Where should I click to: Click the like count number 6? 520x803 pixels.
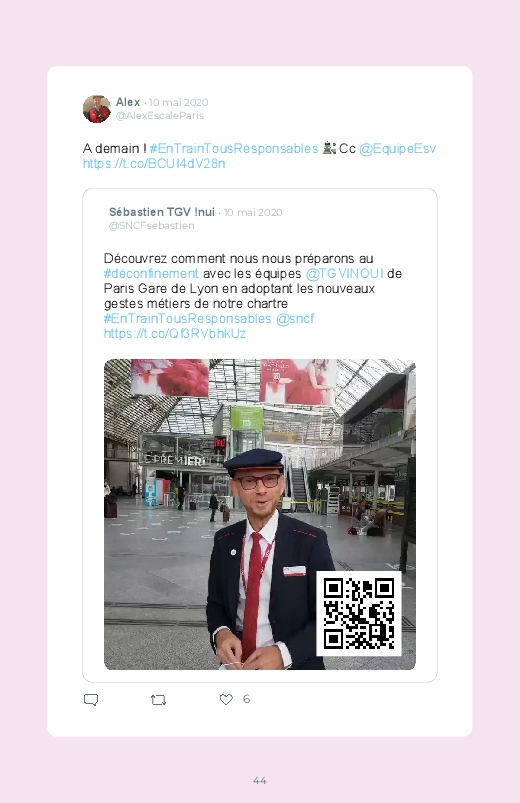point(246,699)
